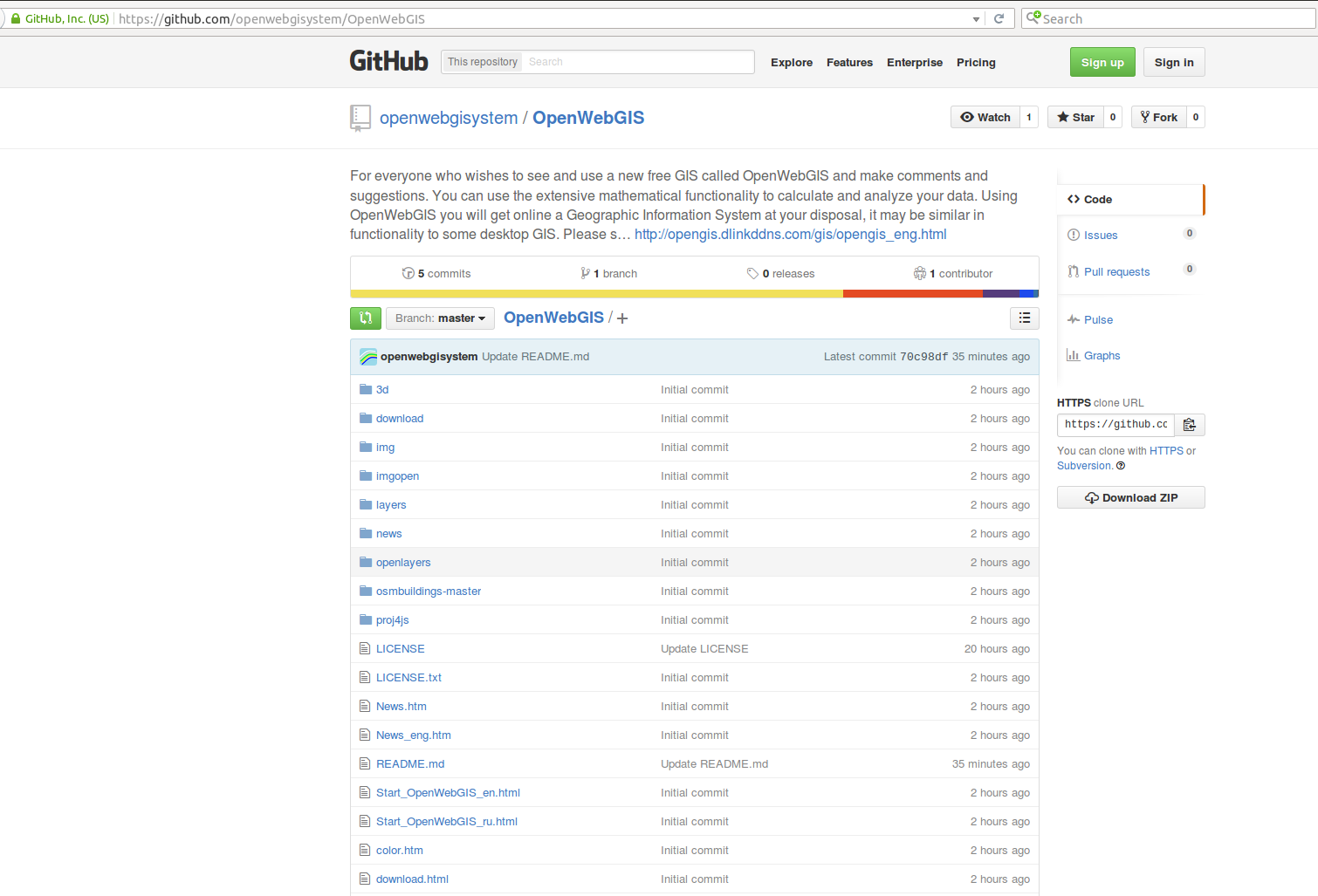Click the openwebgisystem avatar in latest commit bar
The width and height of the screenshot is (1318, 896).
point(368,357)
